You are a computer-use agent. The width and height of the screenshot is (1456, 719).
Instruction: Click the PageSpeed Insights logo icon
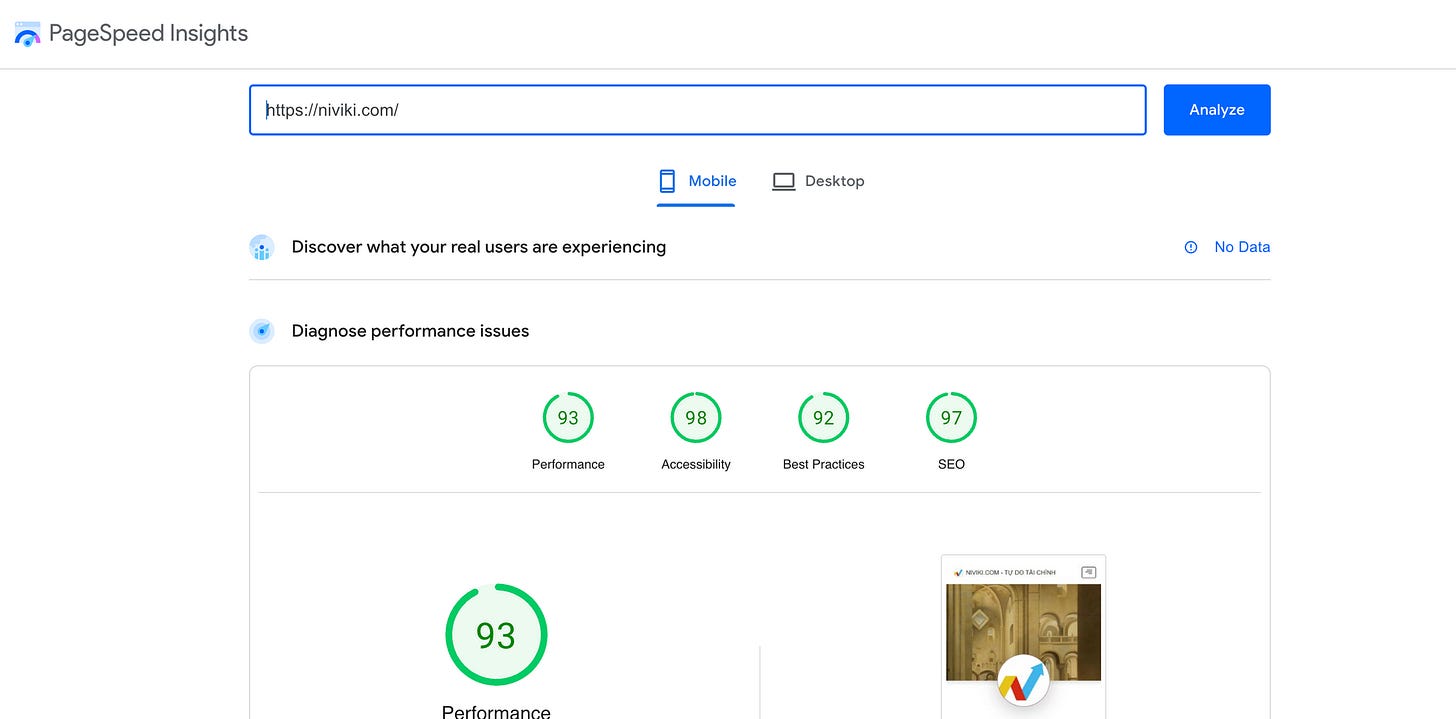pyautogui.click(x=27, y=34)
